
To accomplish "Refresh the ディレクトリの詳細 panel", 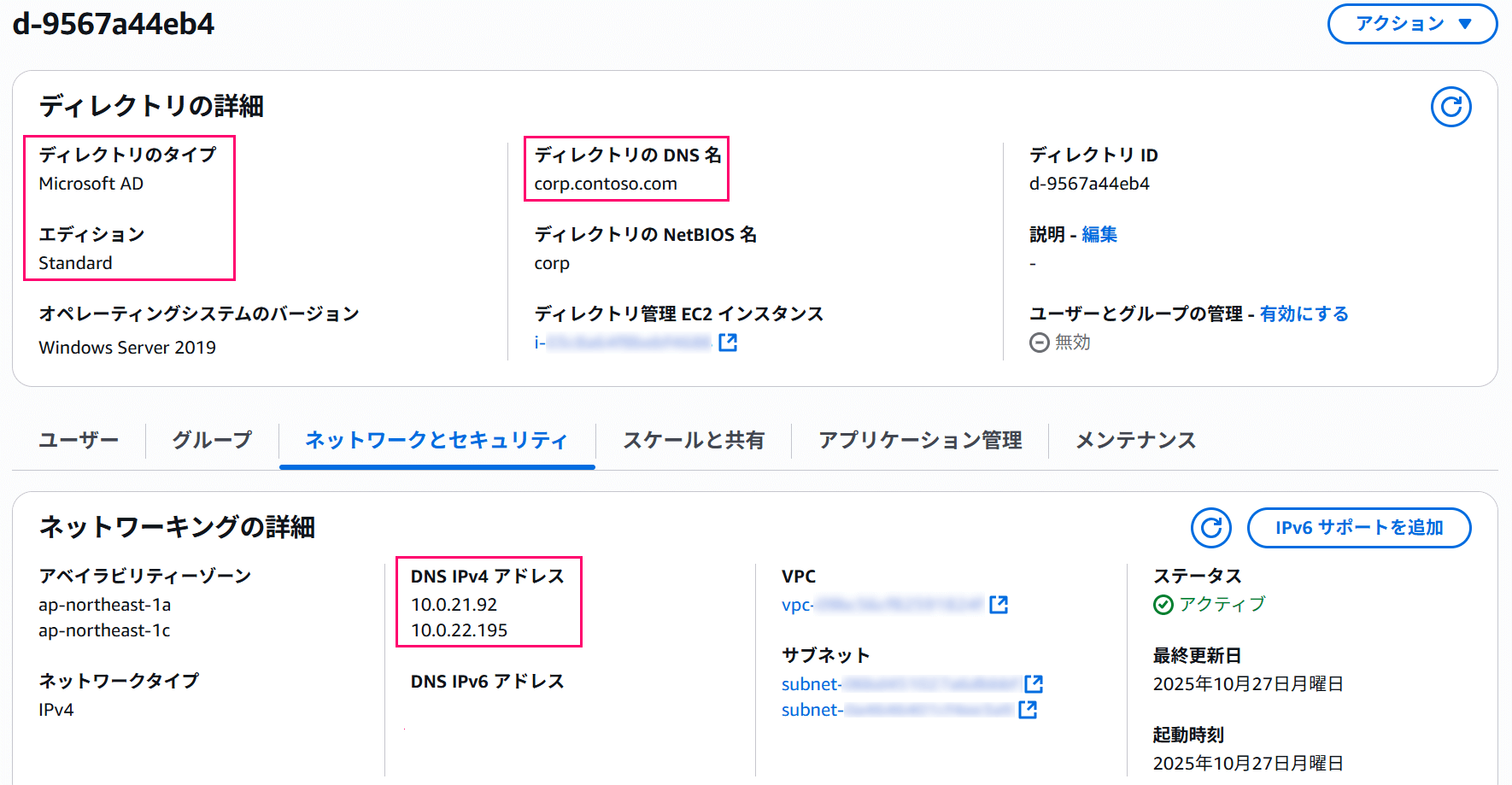I will 1450,108.
